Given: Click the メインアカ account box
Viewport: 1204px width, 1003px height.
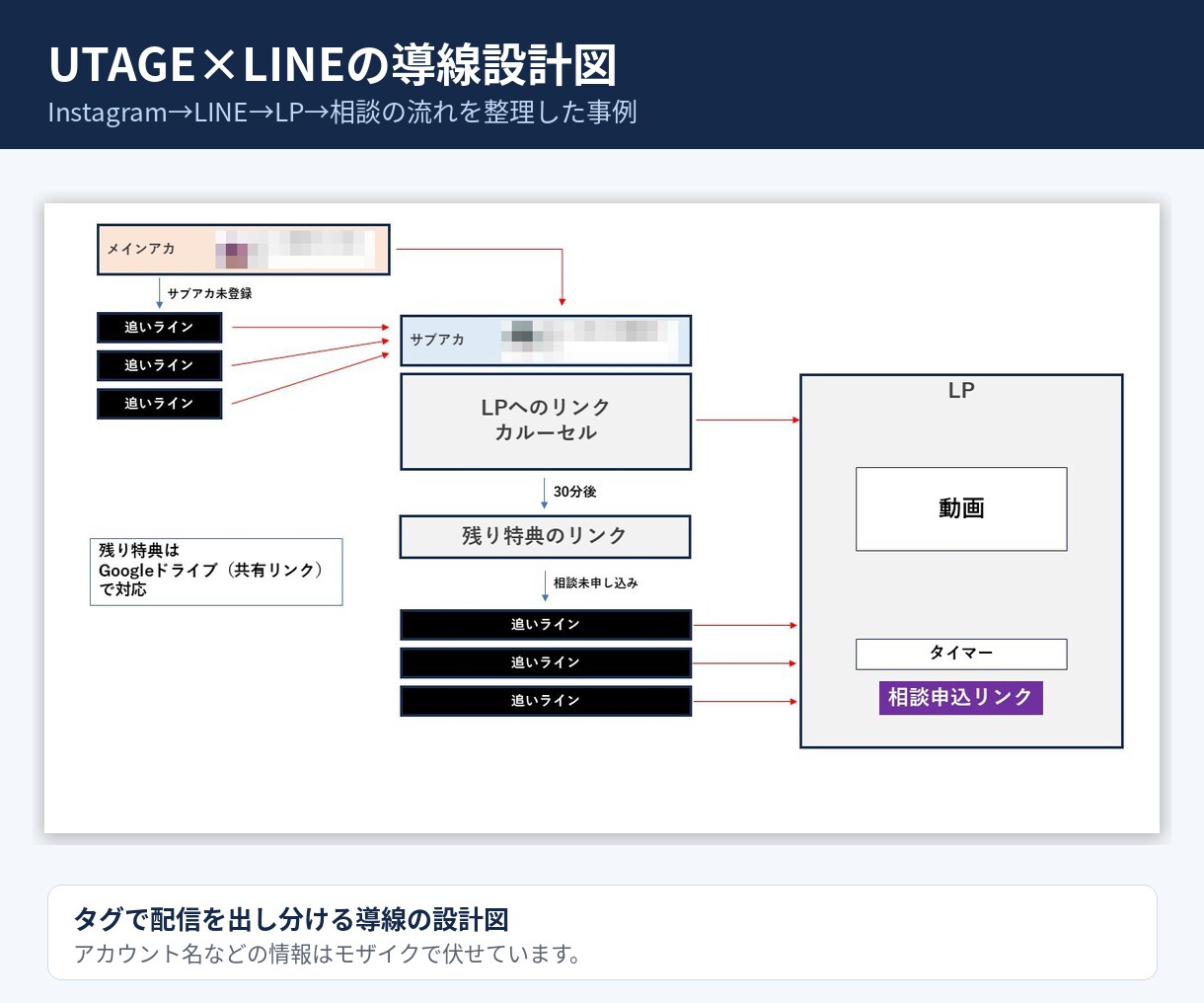Looking at the screenshot, I should (244, 250).
